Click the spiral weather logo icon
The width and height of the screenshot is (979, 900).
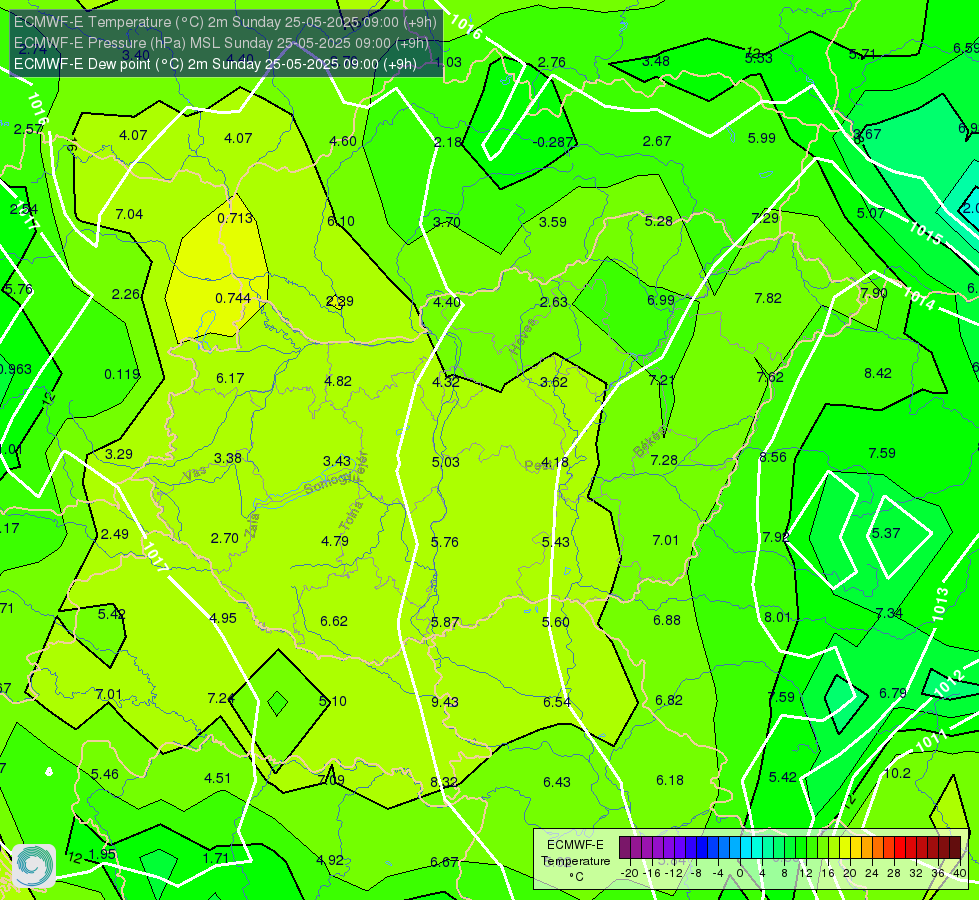(x=34, y=866)
